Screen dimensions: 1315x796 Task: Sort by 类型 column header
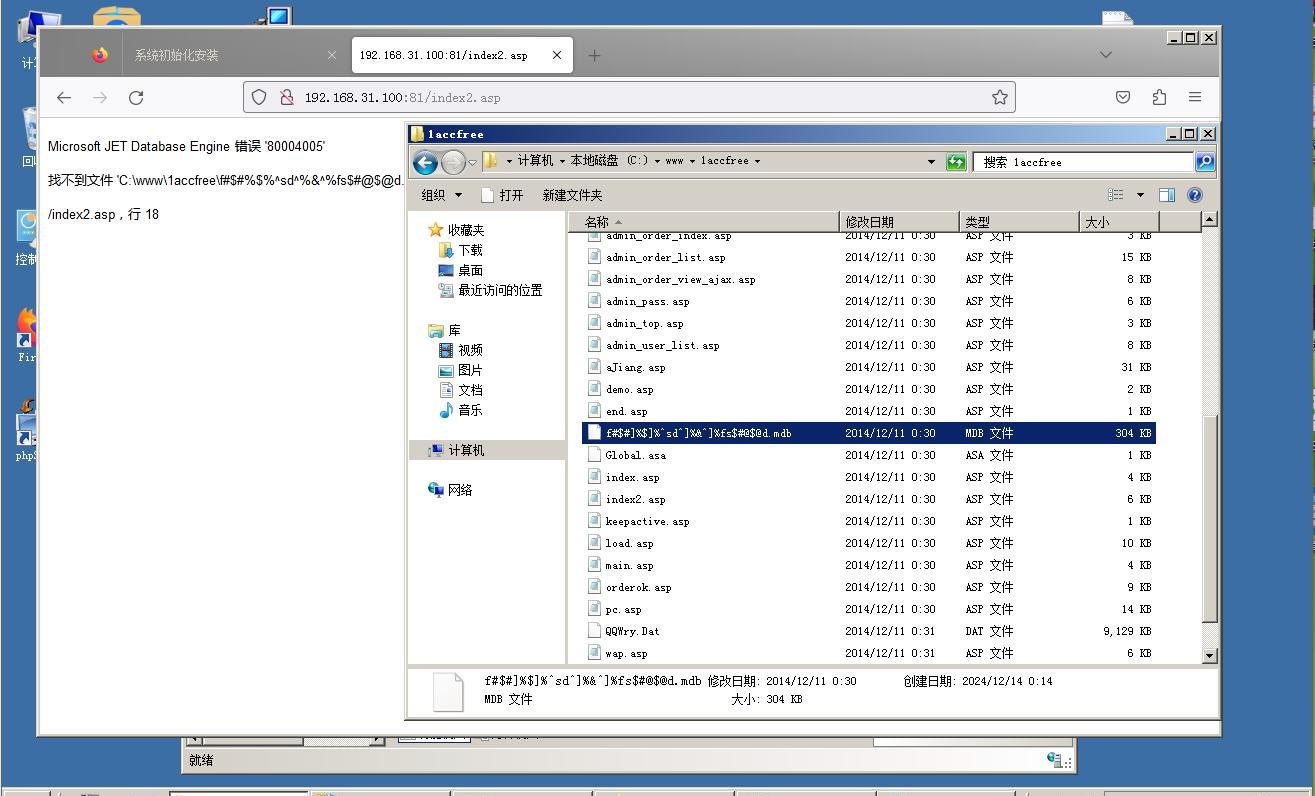pos(1019,222)
